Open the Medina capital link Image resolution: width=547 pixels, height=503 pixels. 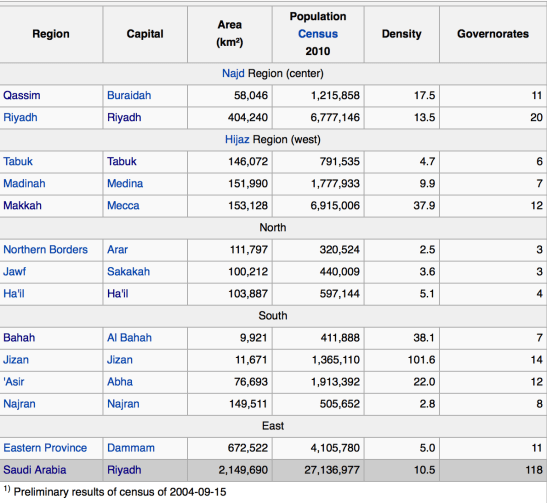(125, 183)
